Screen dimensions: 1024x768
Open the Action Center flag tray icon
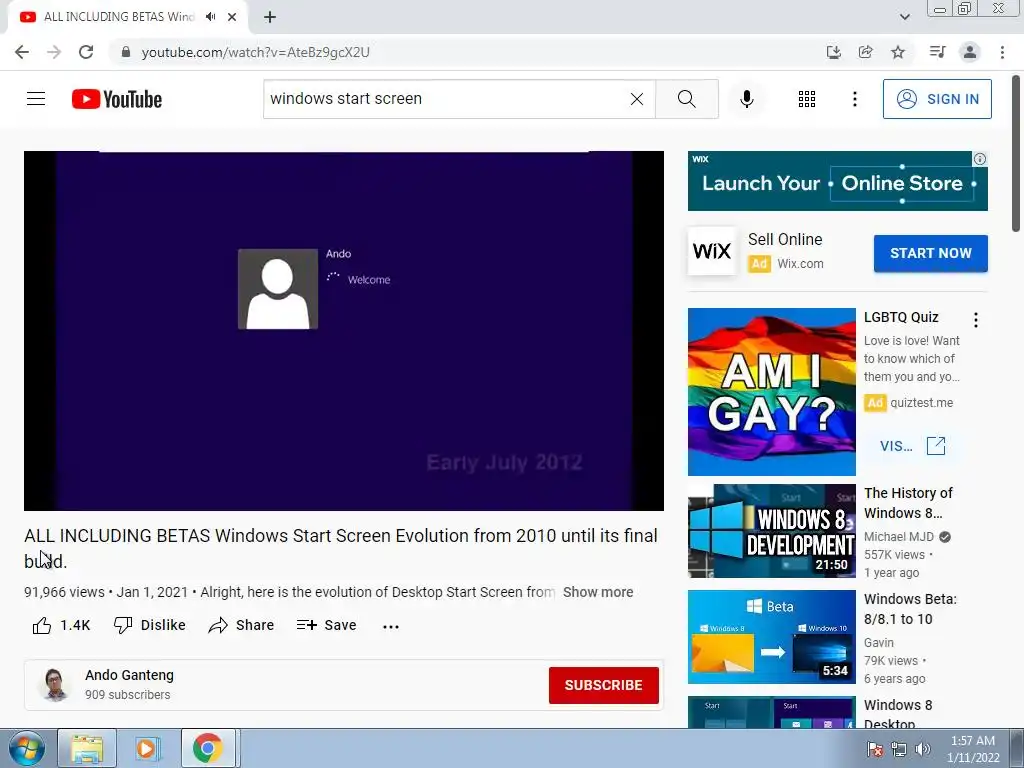click(875, 749)
